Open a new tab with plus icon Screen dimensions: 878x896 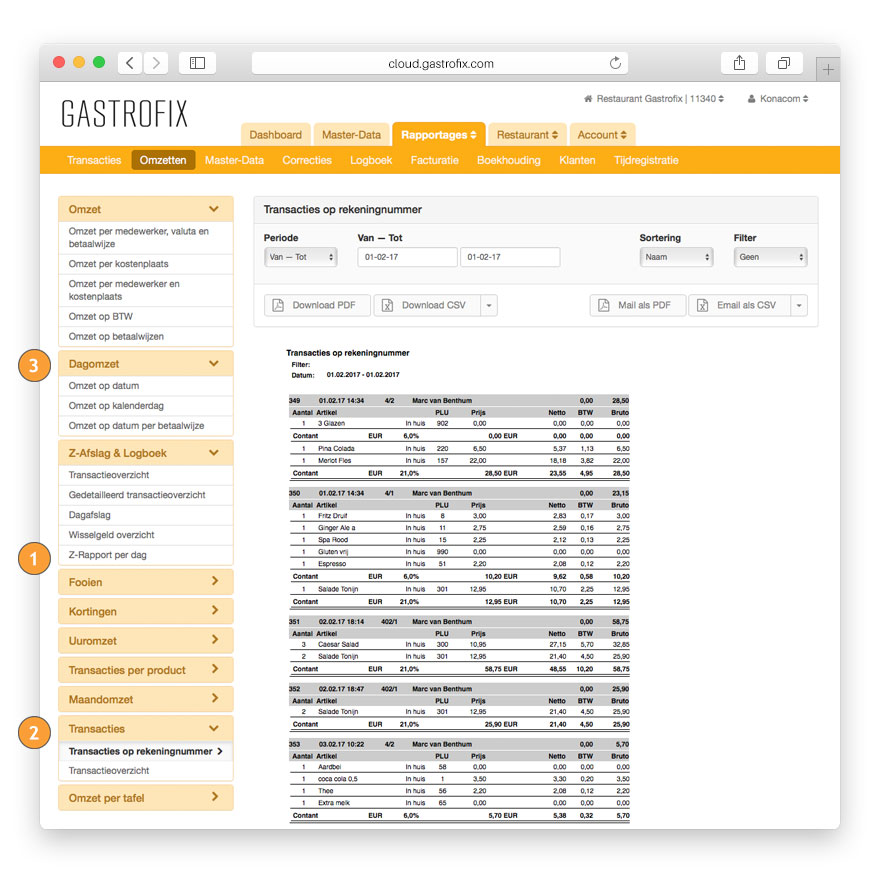pos(828,69)
